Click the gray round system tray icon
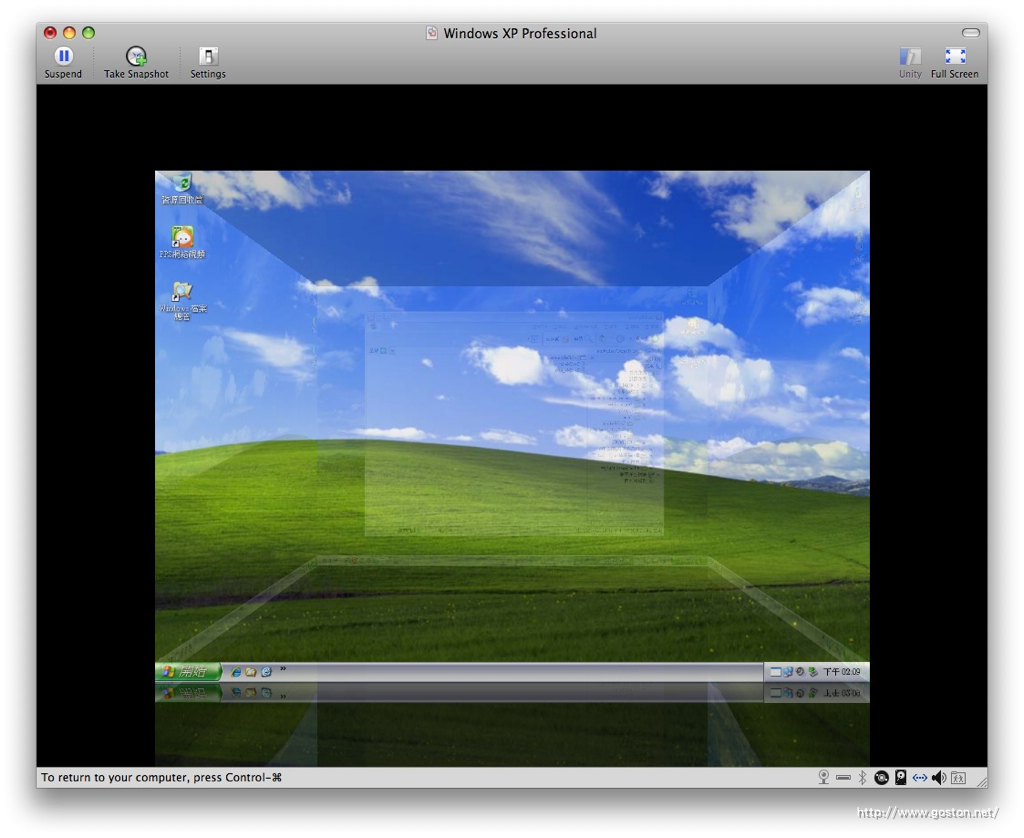 click(x=800, y=671)
